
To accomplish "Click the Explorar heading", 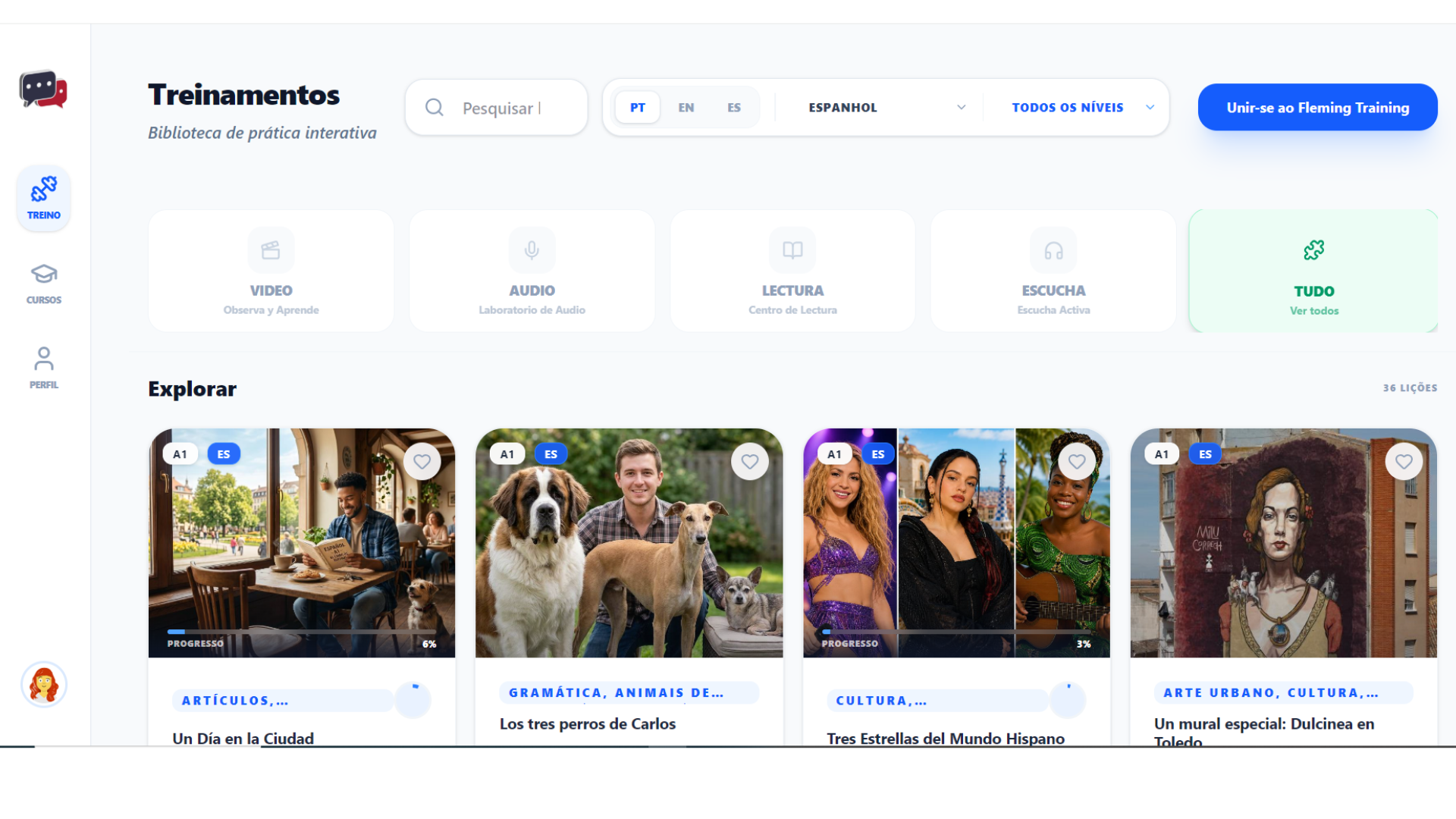I will click(x=192, y=388).
